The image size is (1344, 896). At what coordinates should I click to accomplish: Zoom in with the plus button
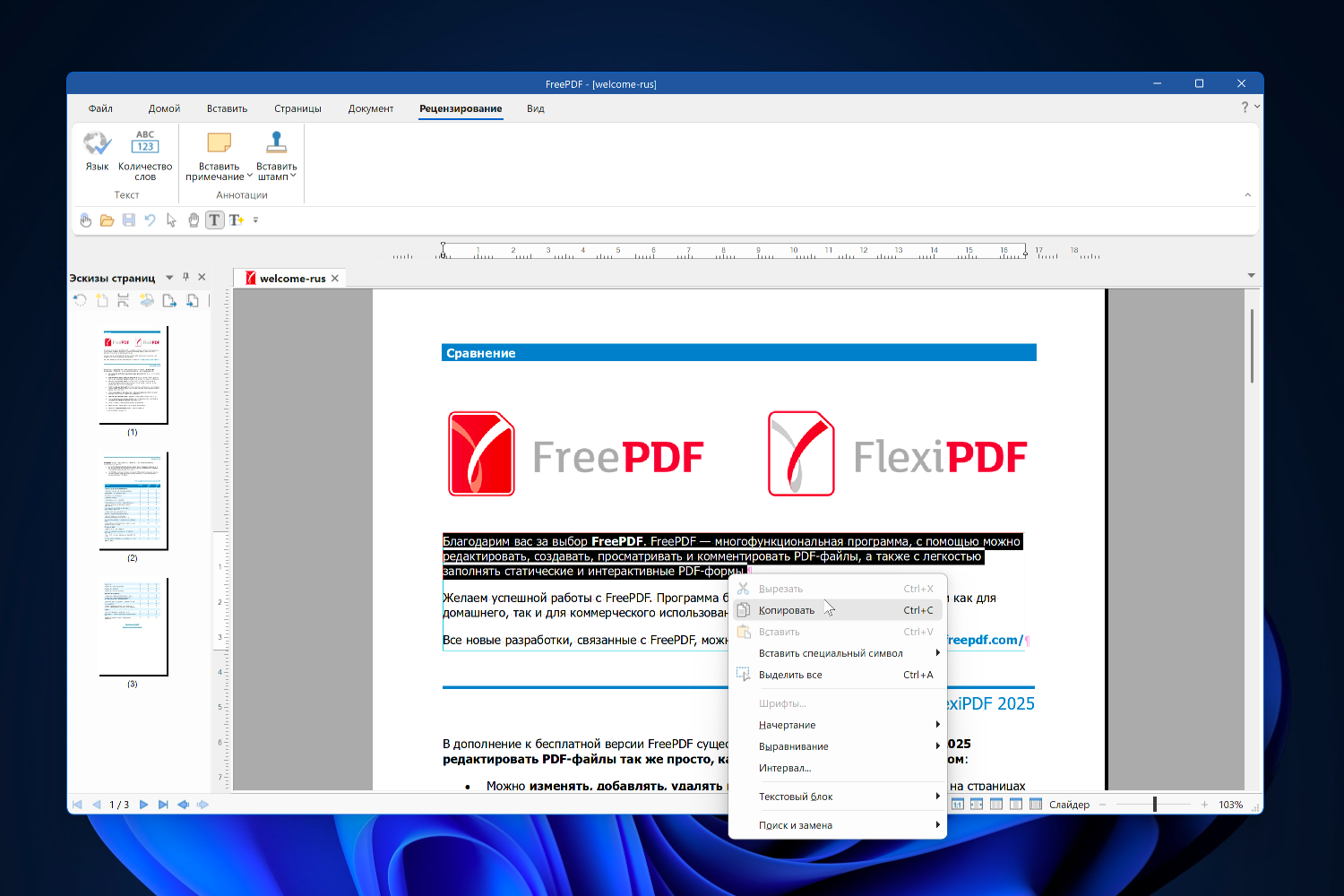1205,805
